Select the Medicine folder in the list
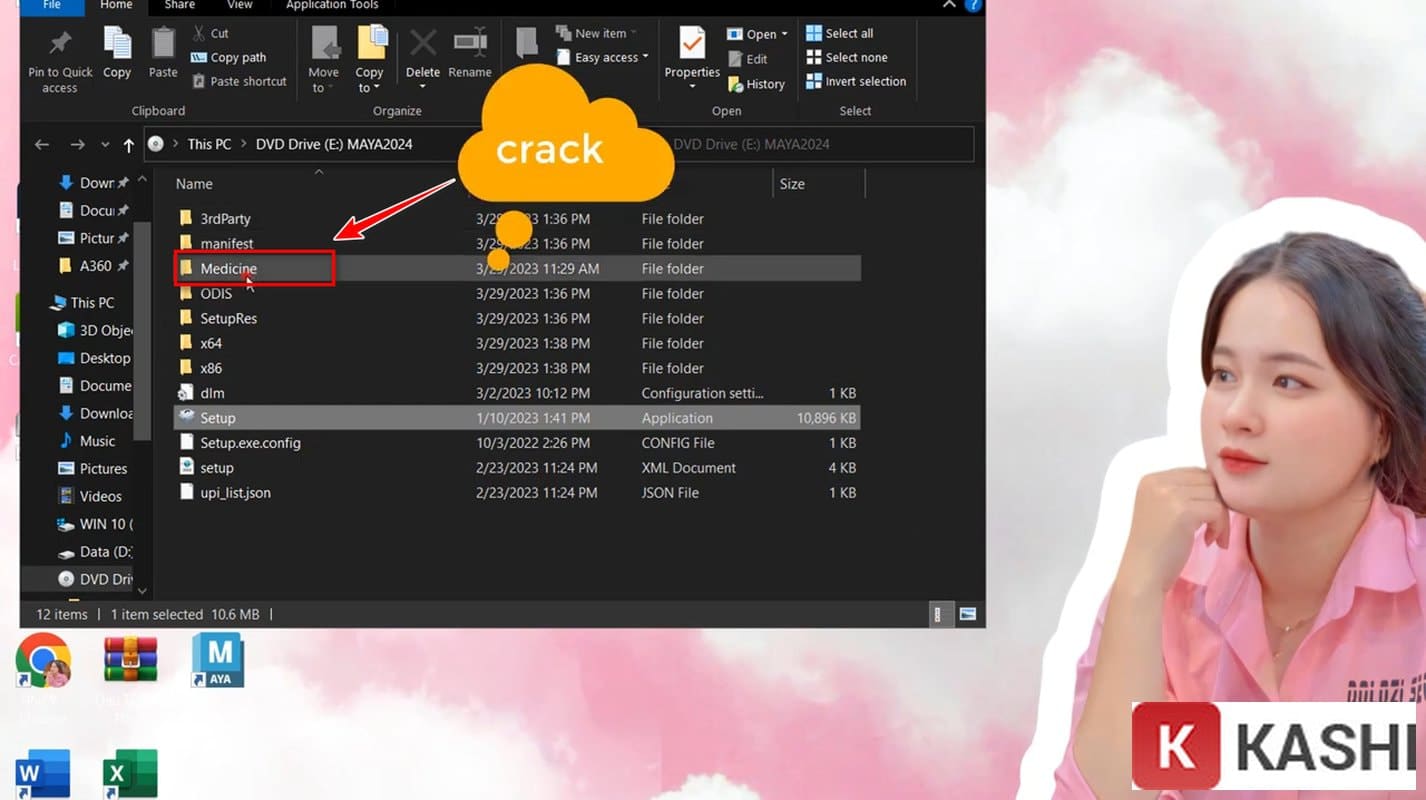Viewport: 1426px width, 800px height. [228, 269]
